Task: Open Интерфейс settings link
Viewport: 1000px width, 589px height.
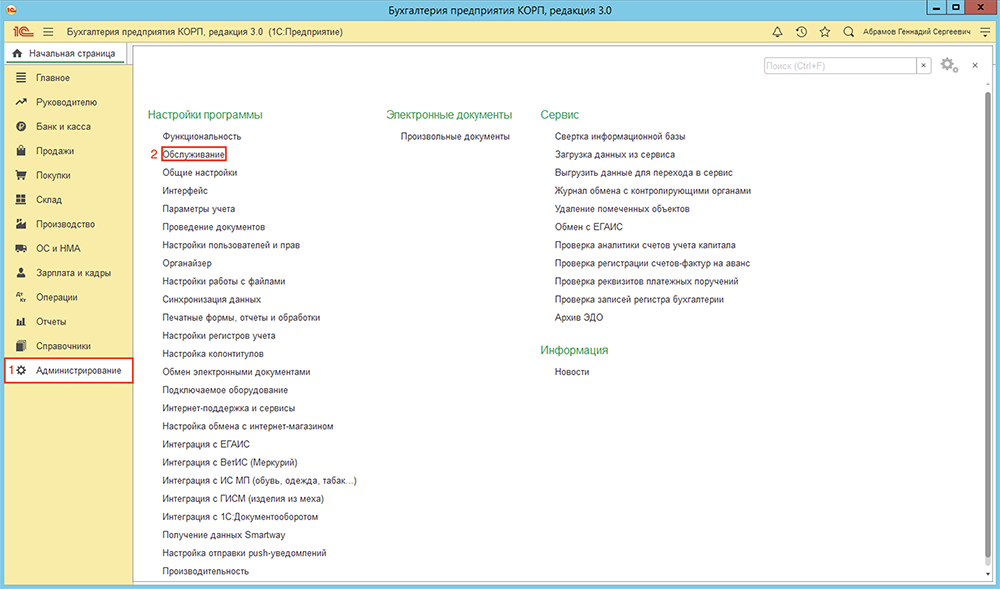Action: point(185,191)
